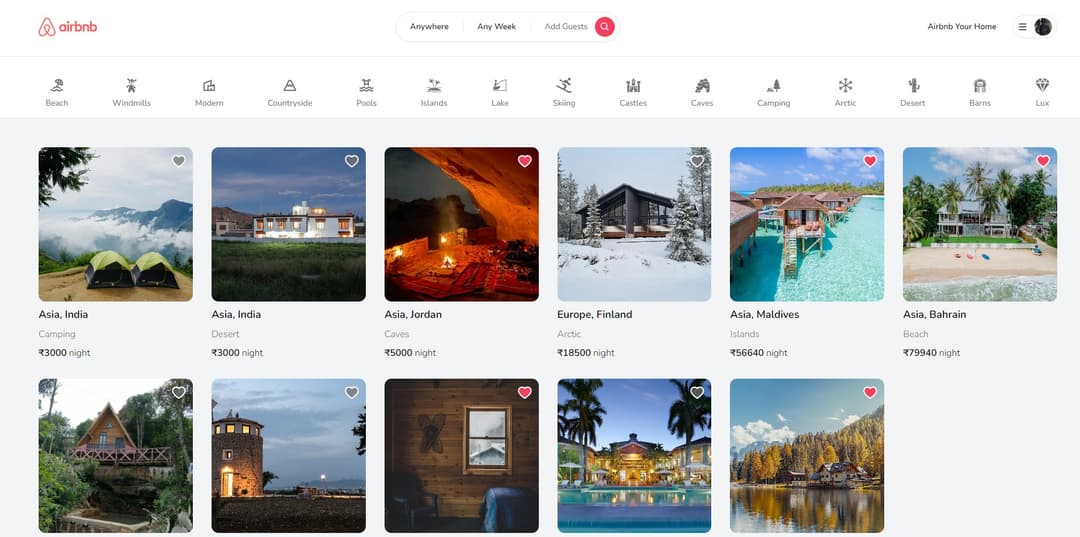Select the Islands category icon
The image size is (1080, 537).
point(434,85)
